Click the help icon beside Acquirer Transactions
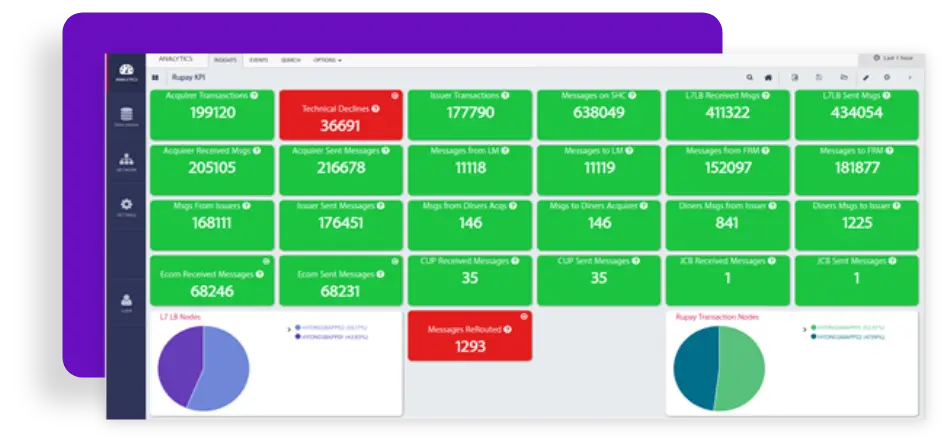 254,96
